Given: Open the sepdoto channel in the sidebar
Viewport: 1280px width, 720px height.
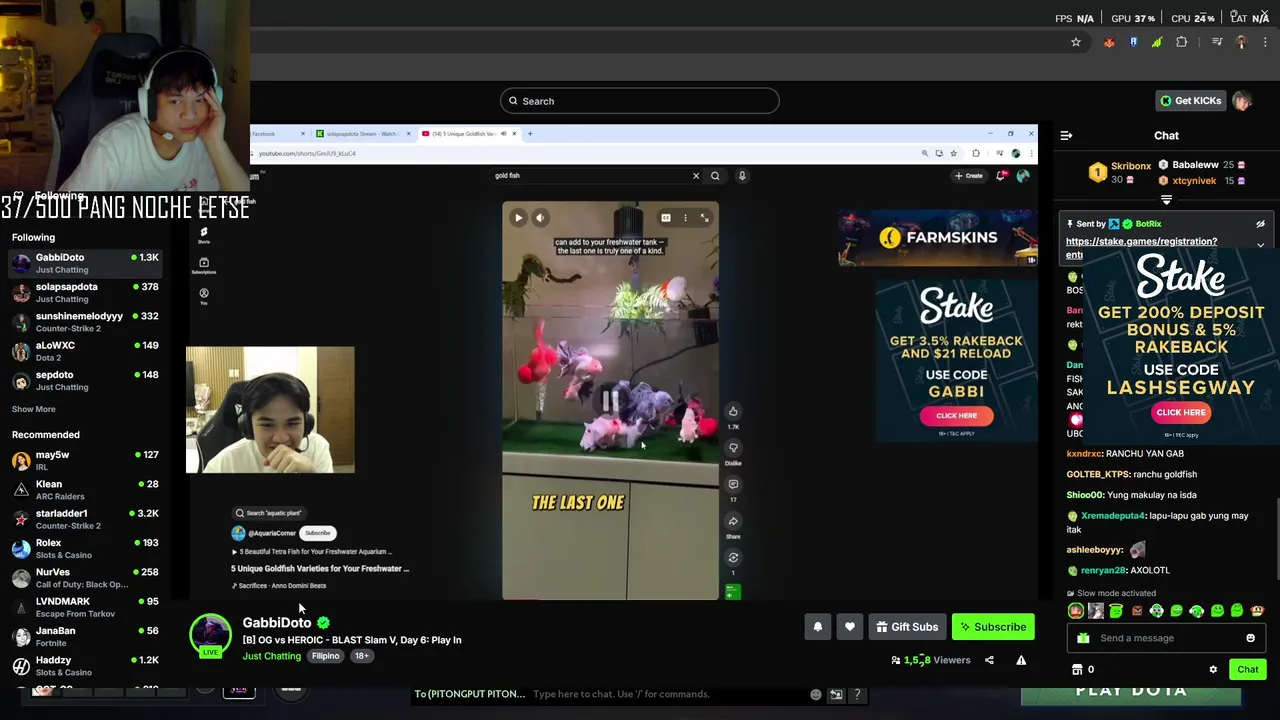Looking at the screenshot, I should pyautogui.click(x=85, y=380).
